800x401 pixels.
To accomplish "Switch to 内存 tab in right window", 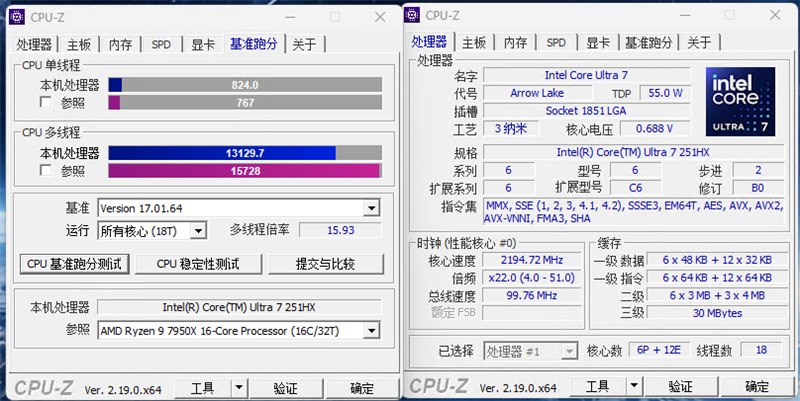I will pyautogui.click(x=515, y=43).
